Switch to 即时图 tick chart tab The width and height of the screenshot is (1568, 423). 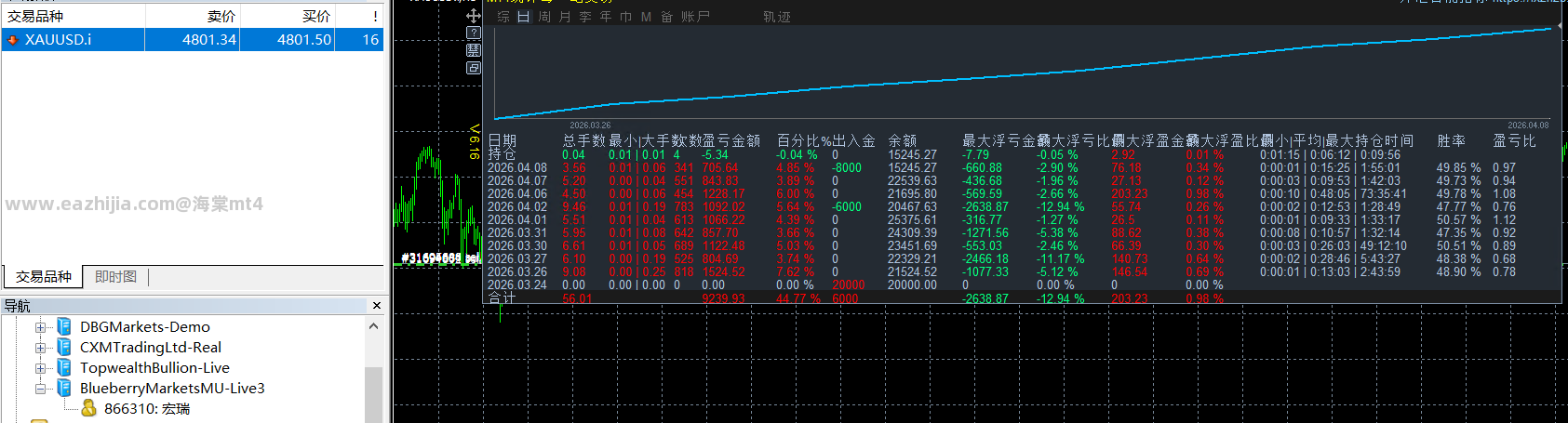pos(115,277)
